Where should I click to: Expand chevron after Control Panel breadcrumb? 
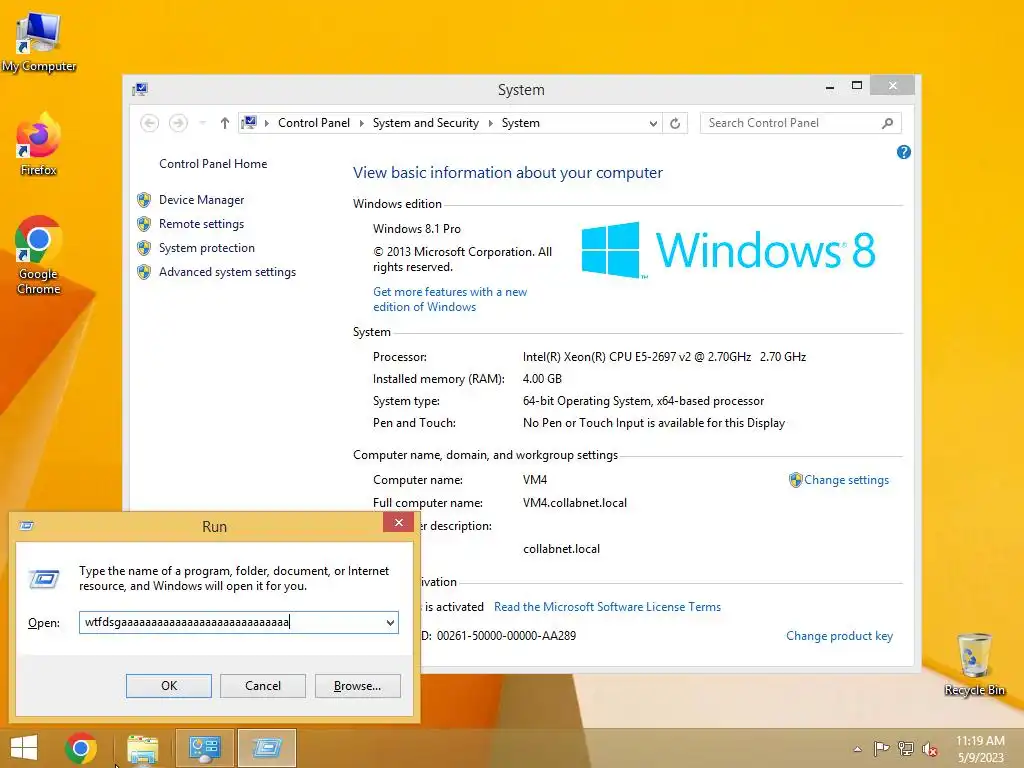[x=361, y=123]
